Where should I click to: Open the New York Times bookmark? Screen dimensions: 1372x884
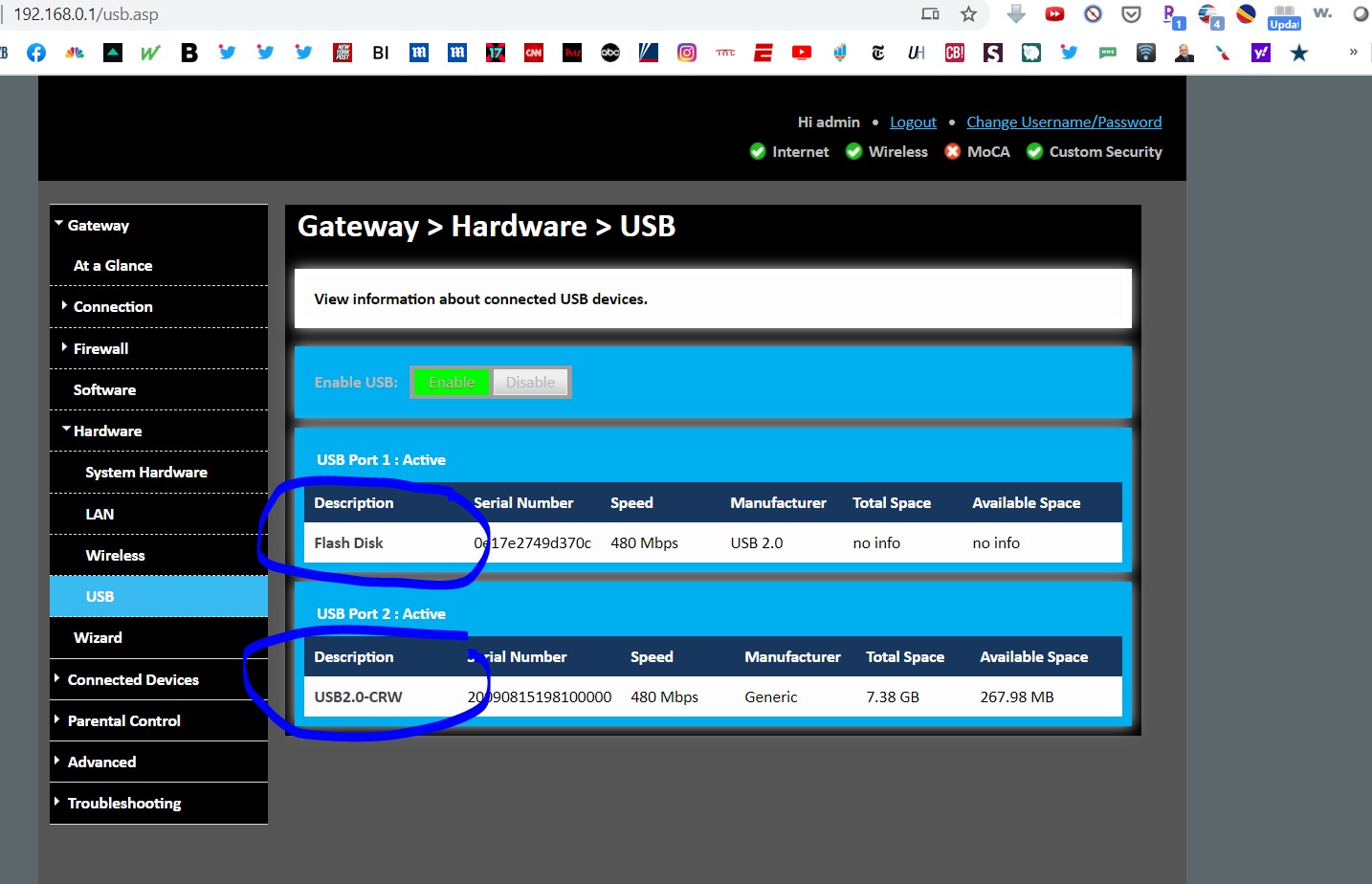[878, 53]
